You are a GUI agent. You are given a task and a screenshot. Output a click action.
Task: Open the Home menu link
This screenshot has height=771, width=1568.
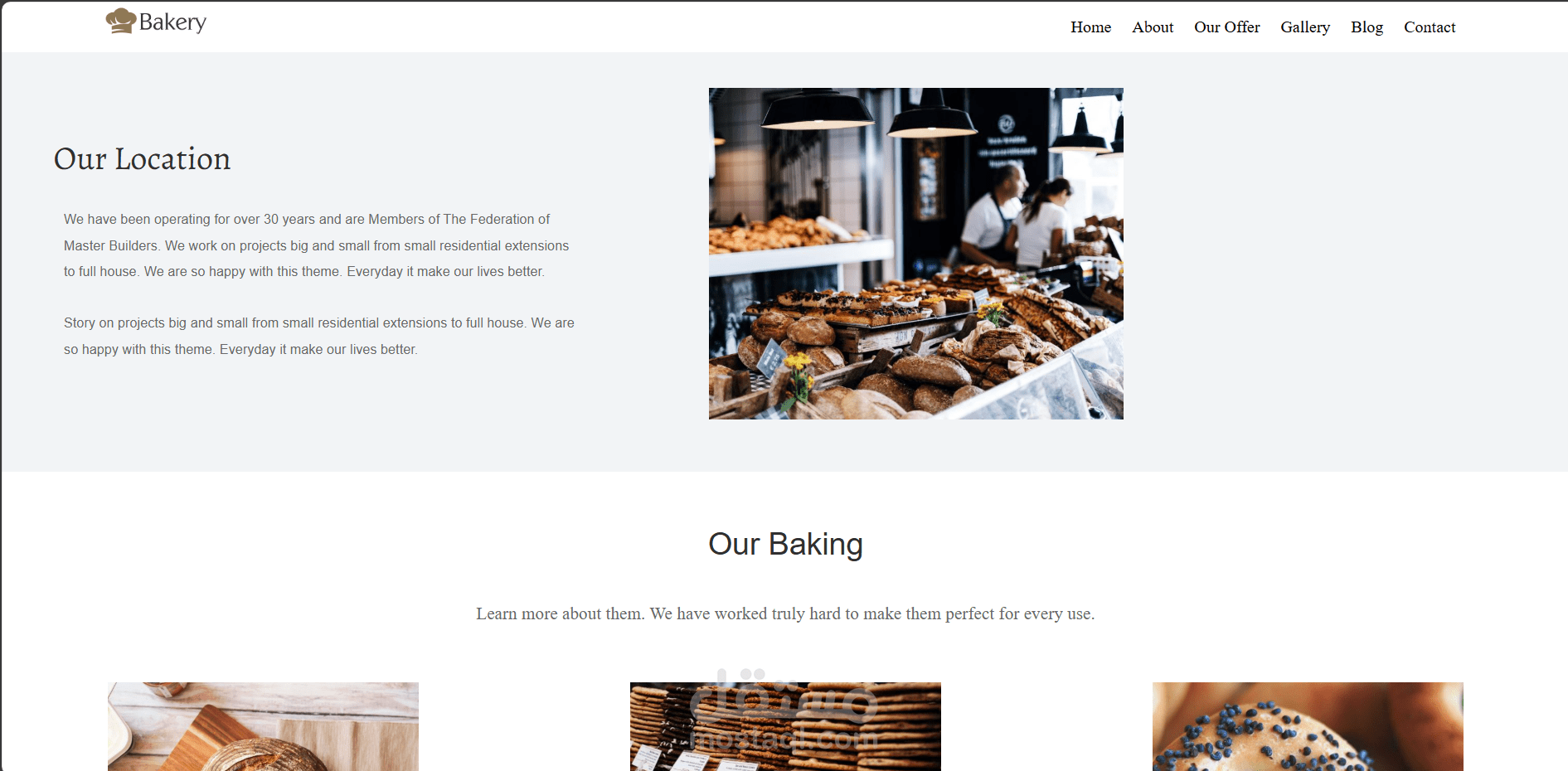(1090, 27)
